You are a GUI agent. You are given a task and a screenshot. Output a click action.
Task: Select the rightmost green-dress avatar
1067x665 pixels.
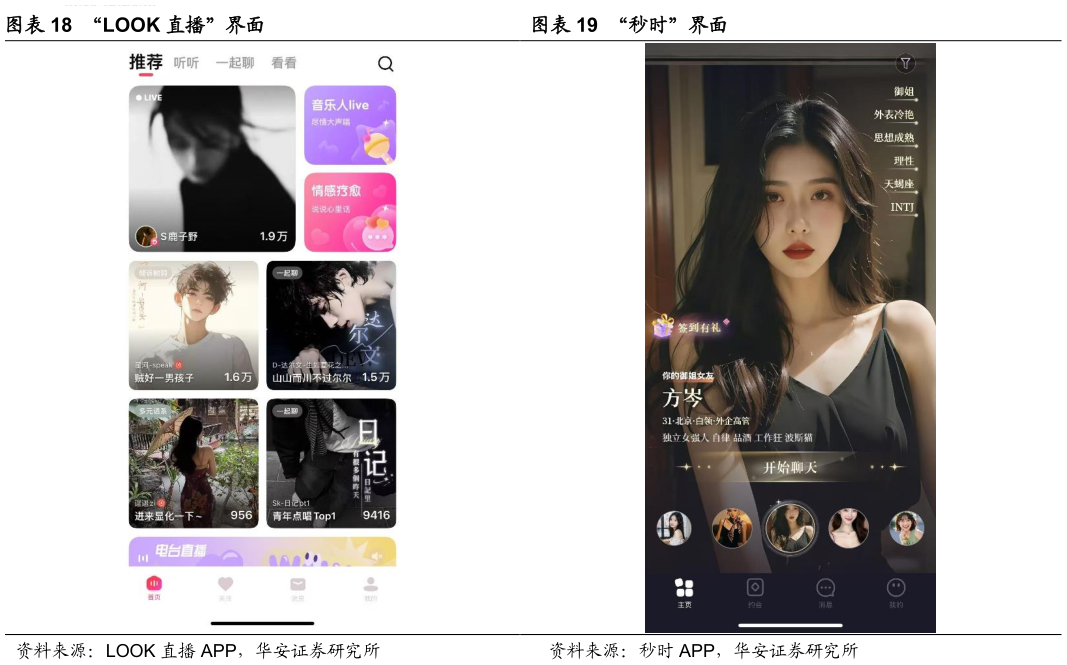tap(906, 528)
